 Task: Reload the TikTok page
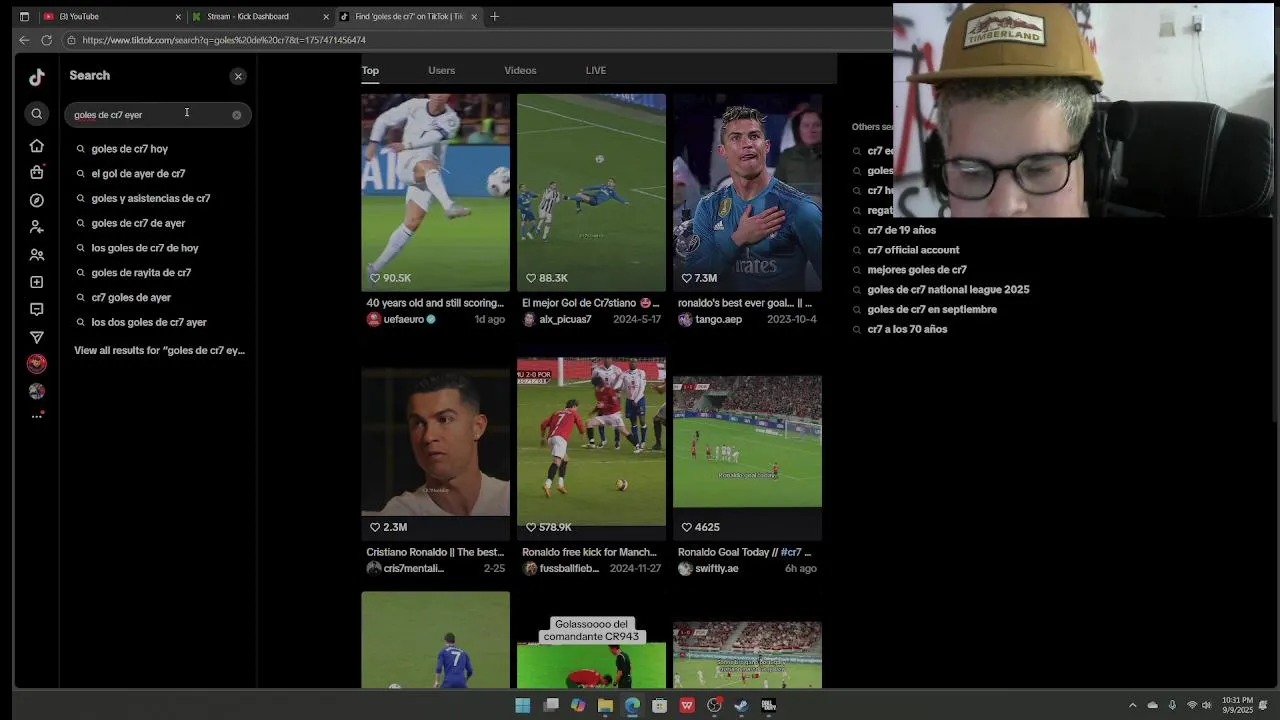[46, 40]
